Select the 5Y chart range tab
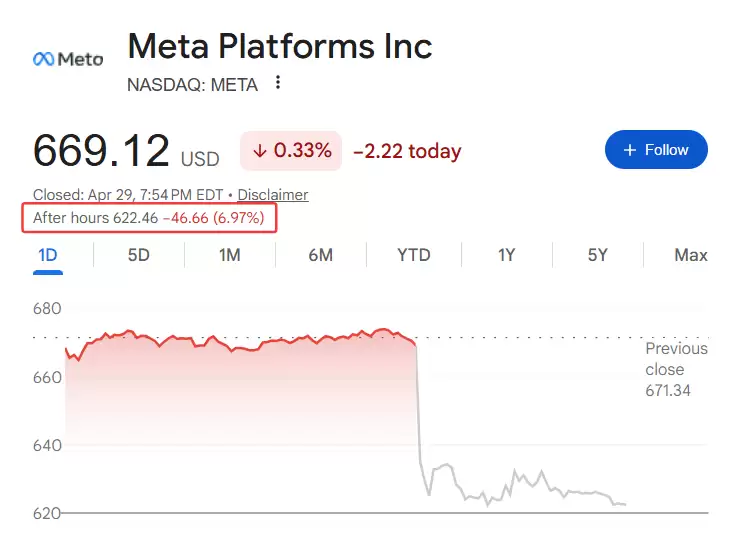The width and height of the screenshot is (730, 537). (x=597, y=255)
